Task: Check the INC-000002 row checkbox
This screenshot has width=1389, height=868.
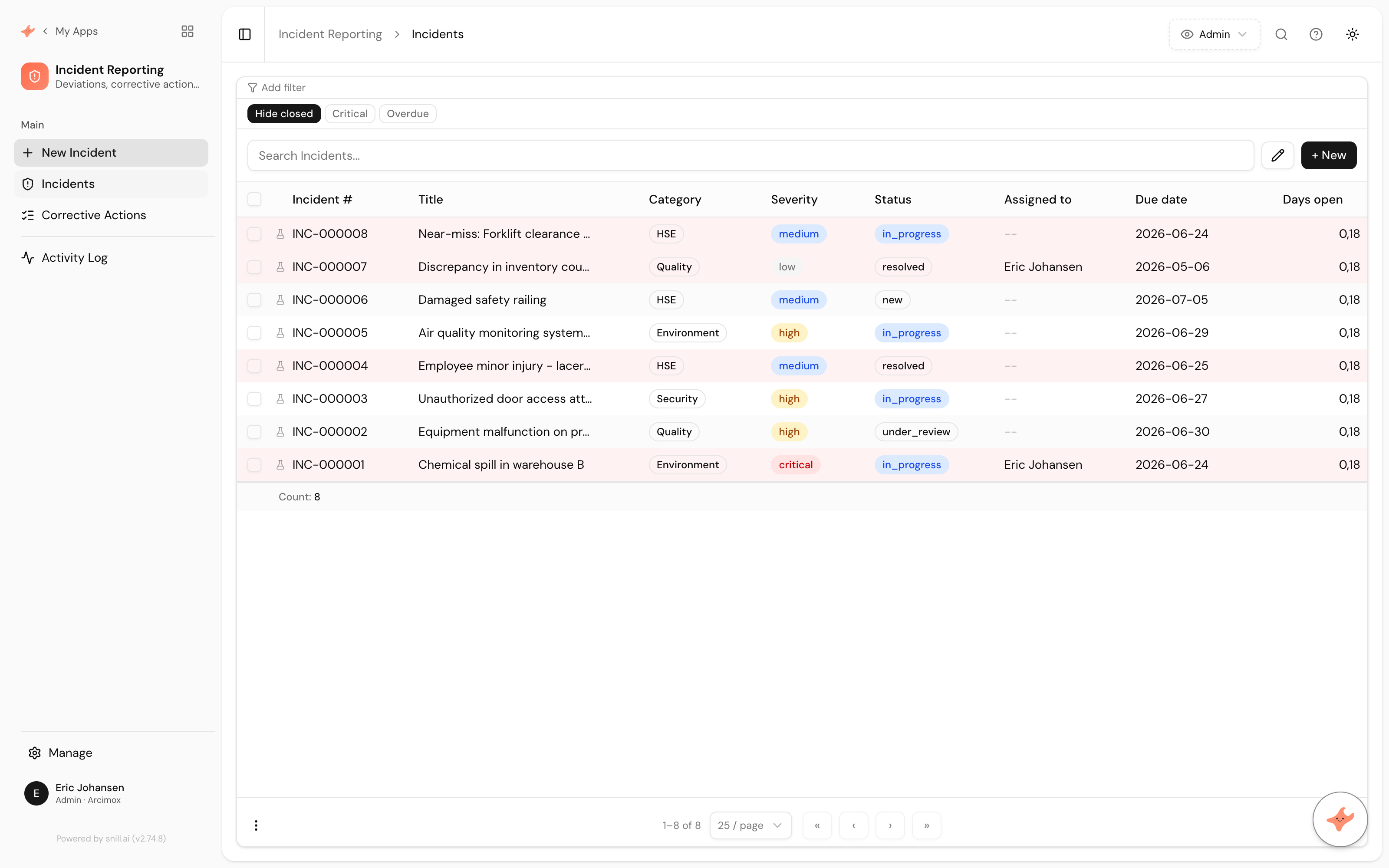Action: pyautogui.click(x=254, y=432)
